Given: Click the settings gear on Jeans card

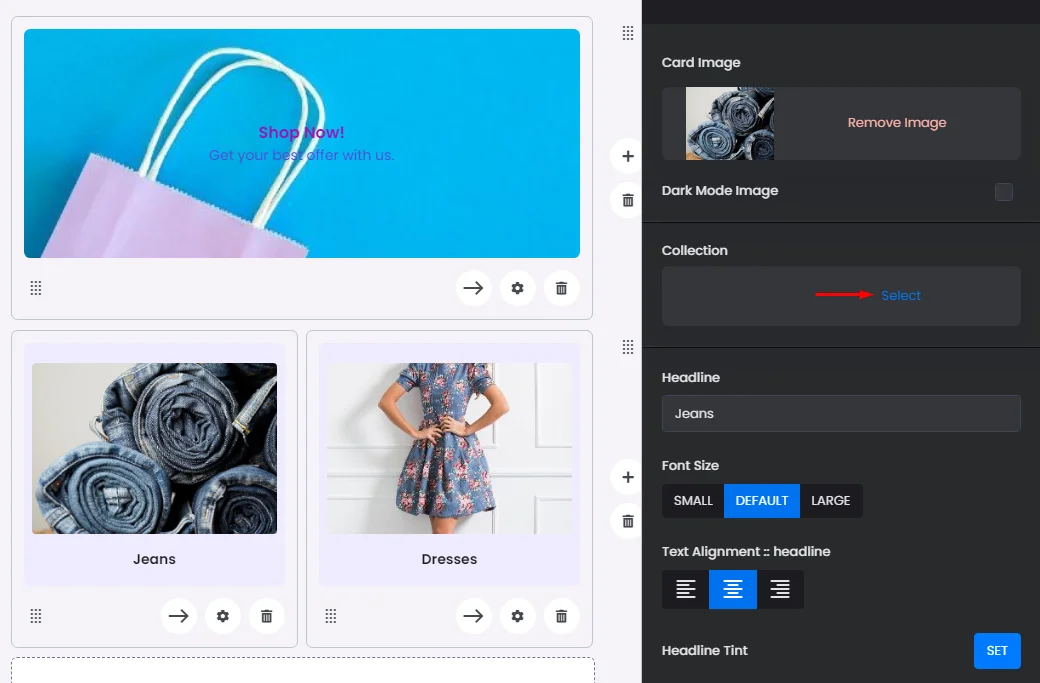Looking at the screenshot, I should coord(222,616).
